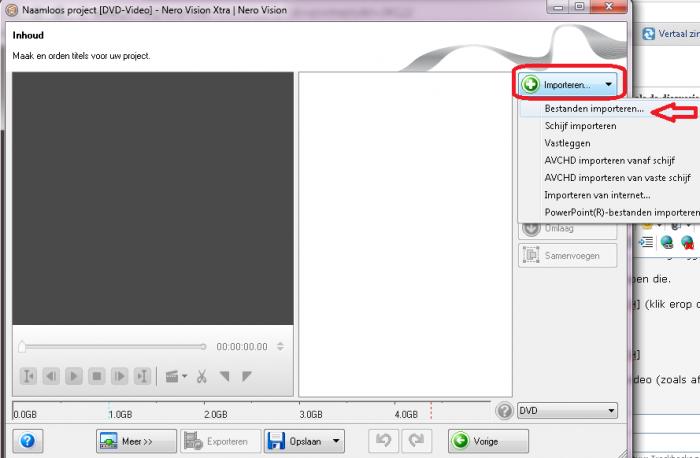Expand the Importeren dropdown arrow

tap(608, 84)
